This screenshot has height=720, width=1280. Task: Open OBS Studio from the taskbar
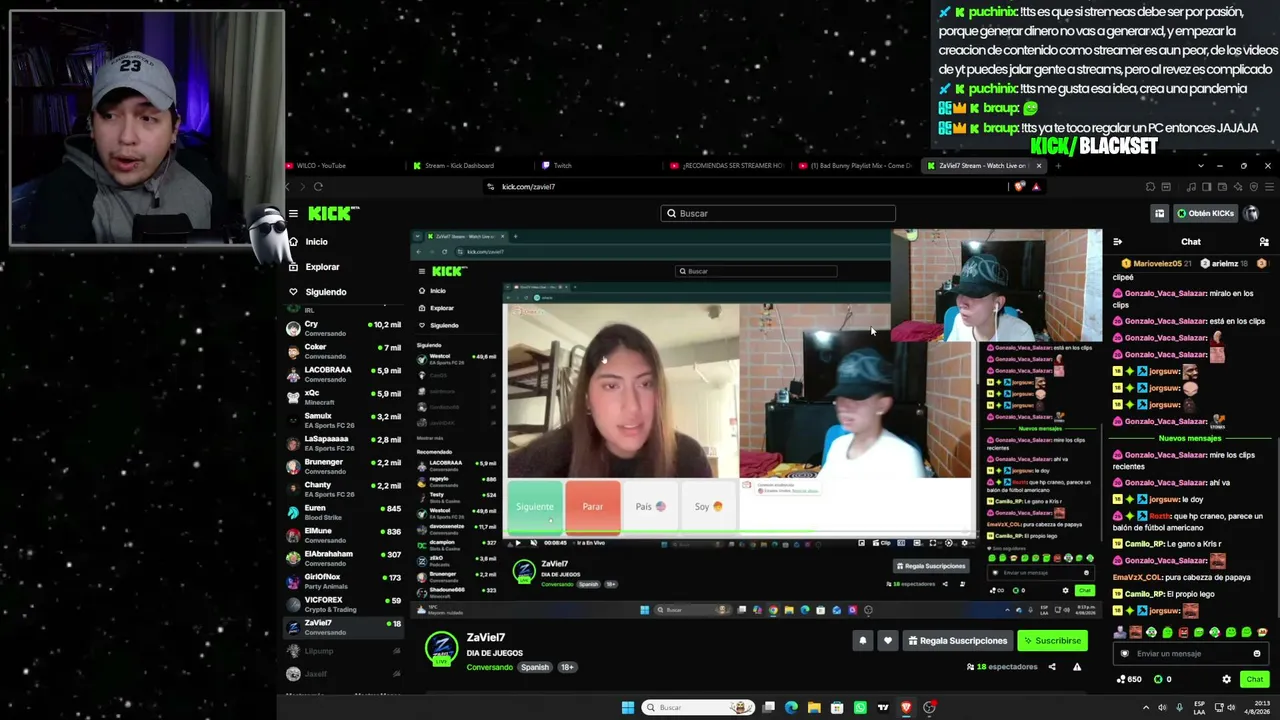929,708
